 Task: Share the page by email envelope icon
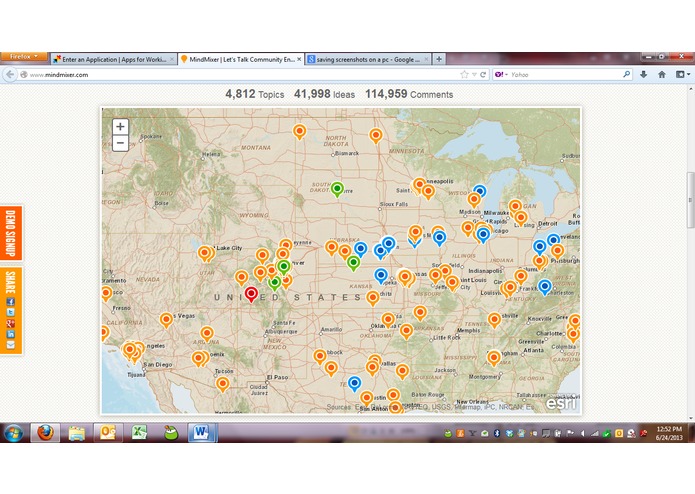point(11,345)
